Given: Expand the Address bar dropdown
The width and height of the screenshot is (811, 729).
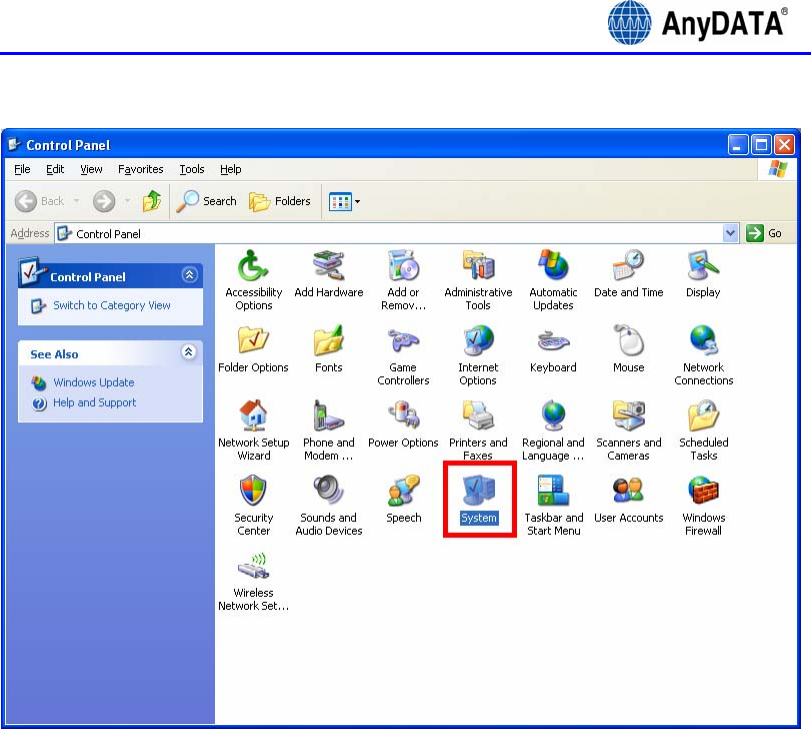Looking at the screenshot, I should pyautogui.click(x=730, y=233).
